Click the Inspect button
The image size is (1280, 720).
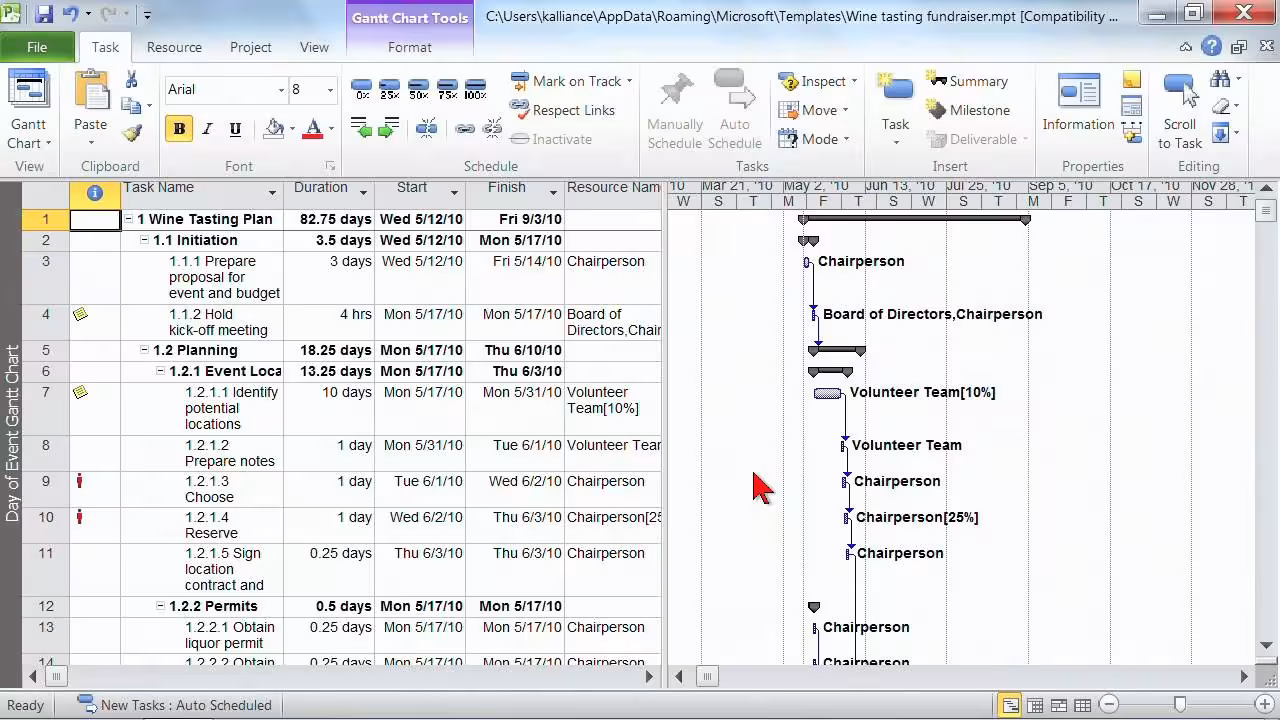tap(818, 81)
